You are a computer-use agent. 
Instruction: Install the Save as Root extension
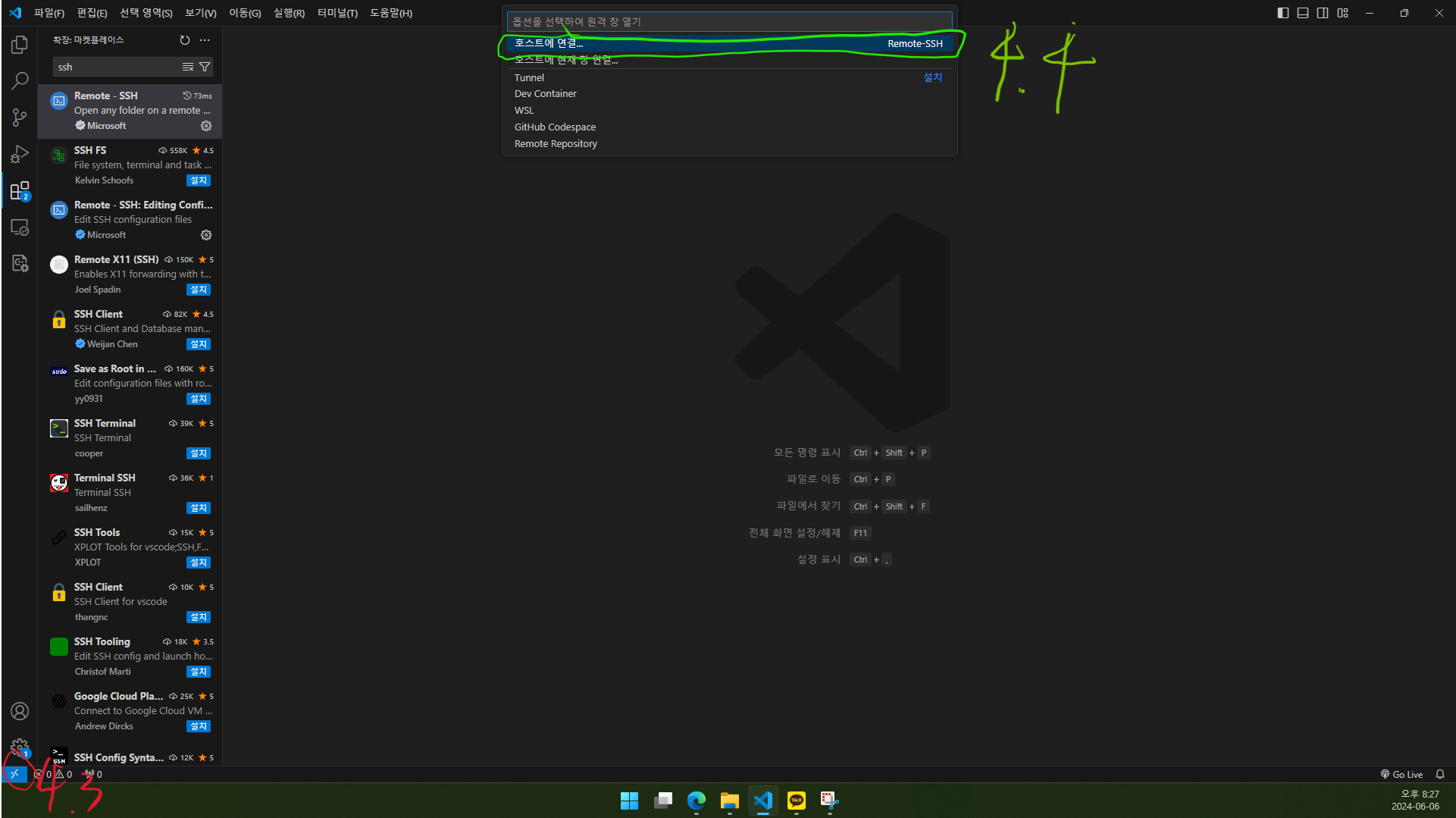click(x=199, y=399)
